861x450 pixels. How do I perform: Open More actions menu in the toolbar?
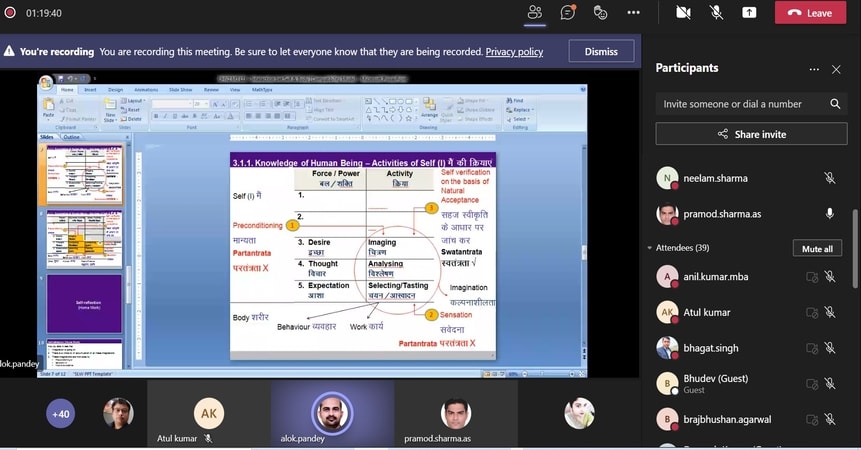(x=633, y=12)
